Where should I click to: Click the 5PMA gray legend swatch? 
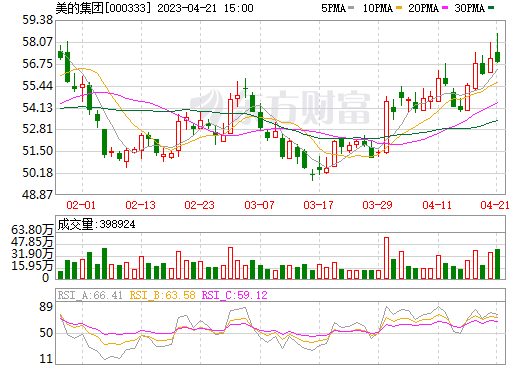351,8
